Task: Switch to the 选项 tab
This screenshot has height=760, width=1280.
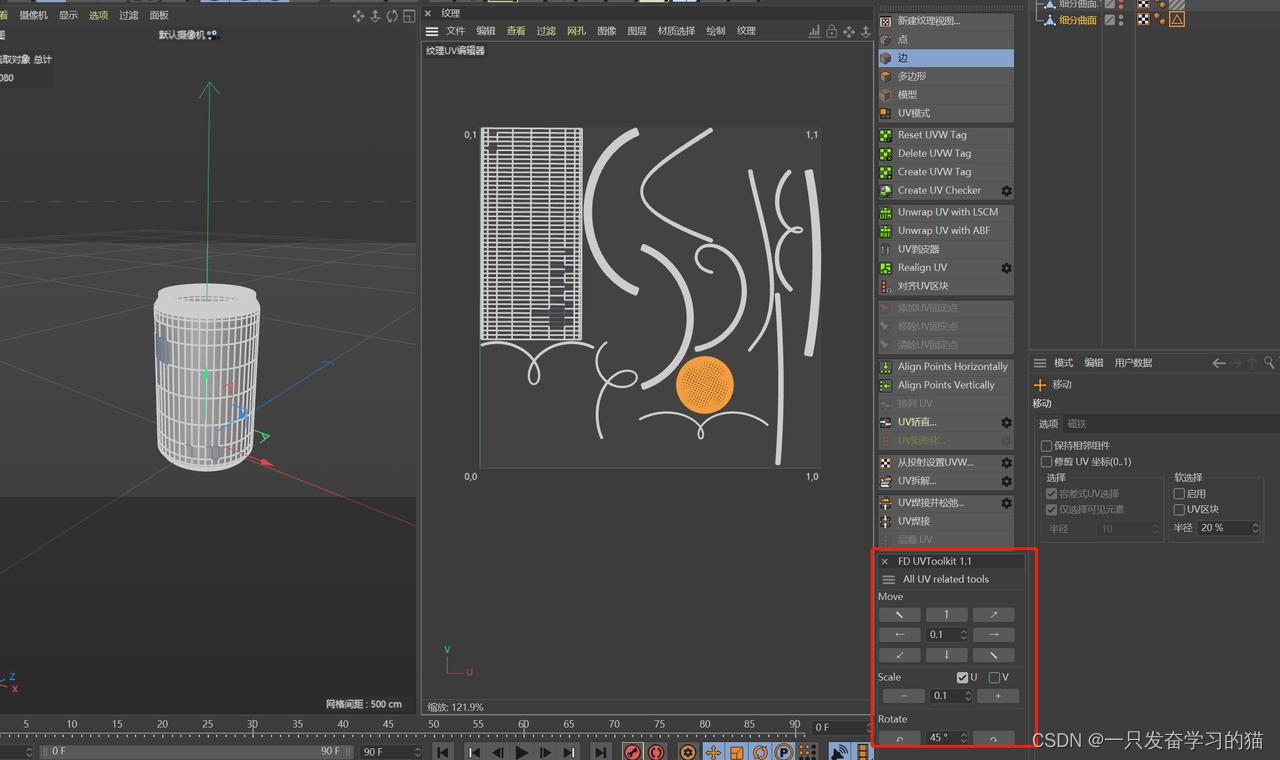Action: pos(1048,424)
